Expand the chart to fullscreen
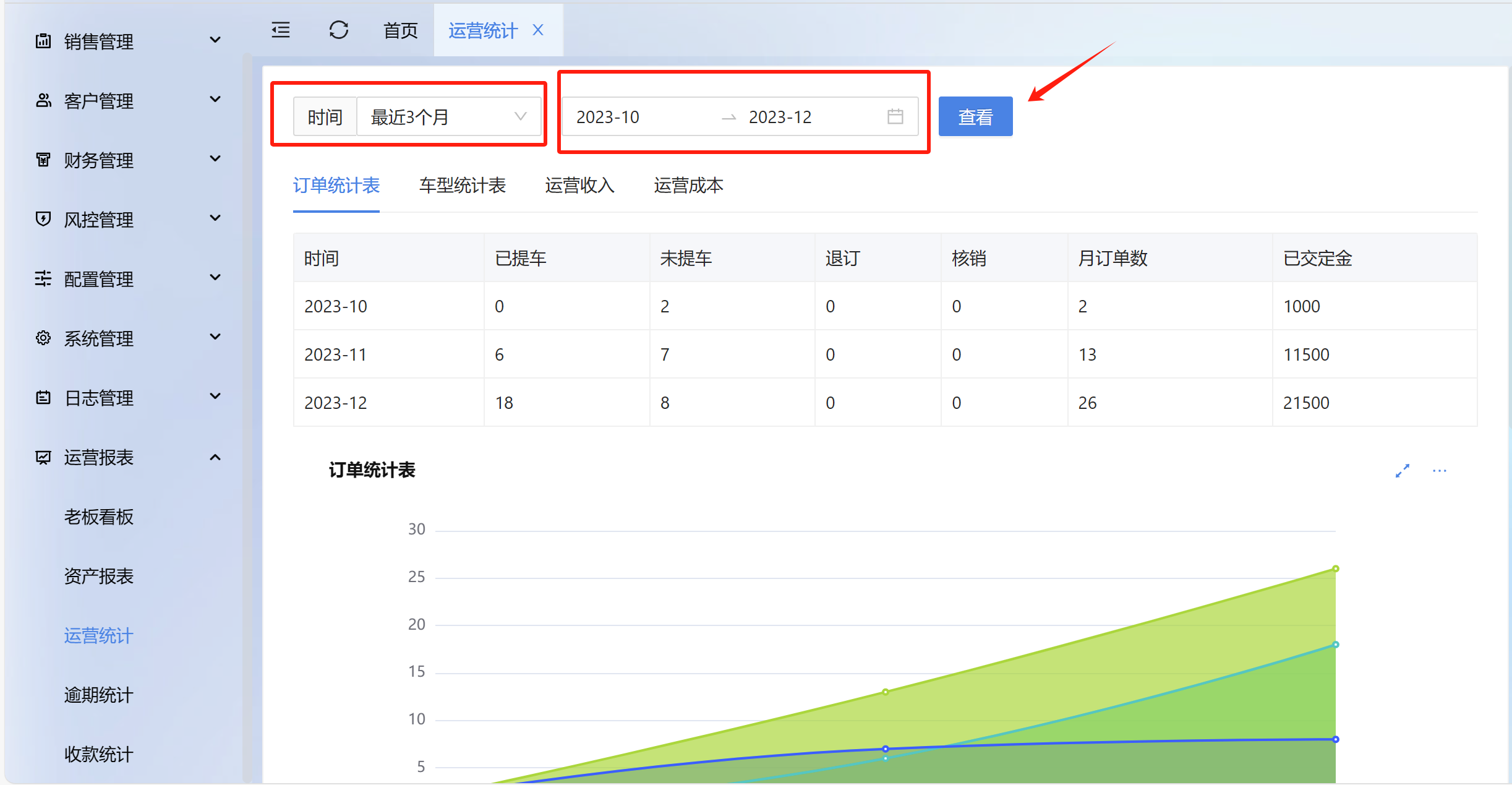 click(1402, 471)
